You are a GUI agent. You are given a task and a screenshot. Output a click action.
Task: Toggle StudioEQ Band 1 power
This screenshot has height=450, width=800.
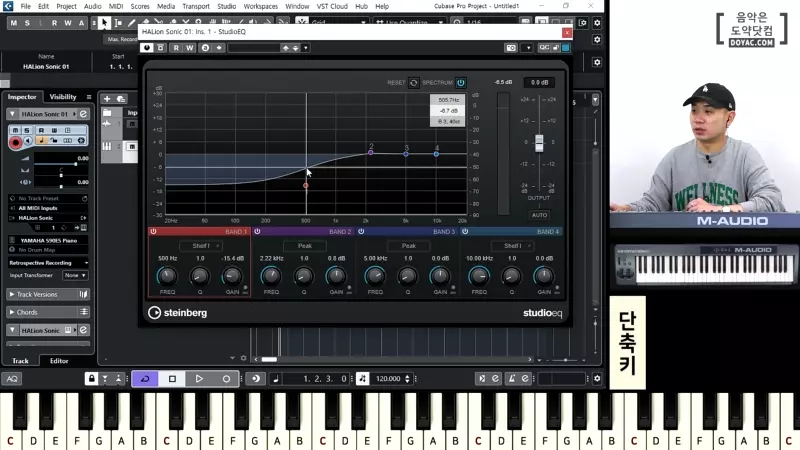153,232
